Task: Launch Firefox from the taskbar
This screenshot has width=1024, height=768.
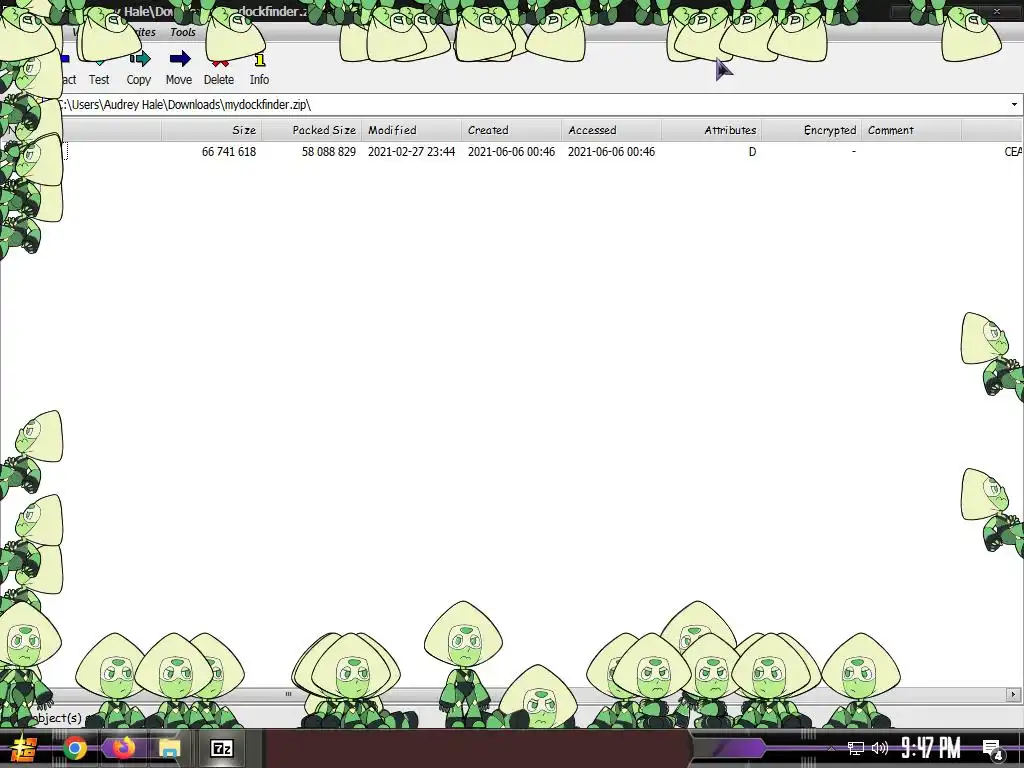Action: tap(122, 748)
